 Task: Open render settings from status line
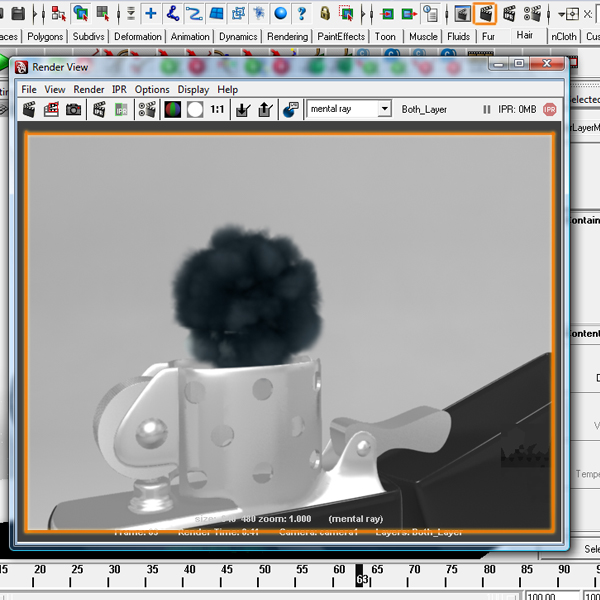pyautogui.click(x=532, y=14)
